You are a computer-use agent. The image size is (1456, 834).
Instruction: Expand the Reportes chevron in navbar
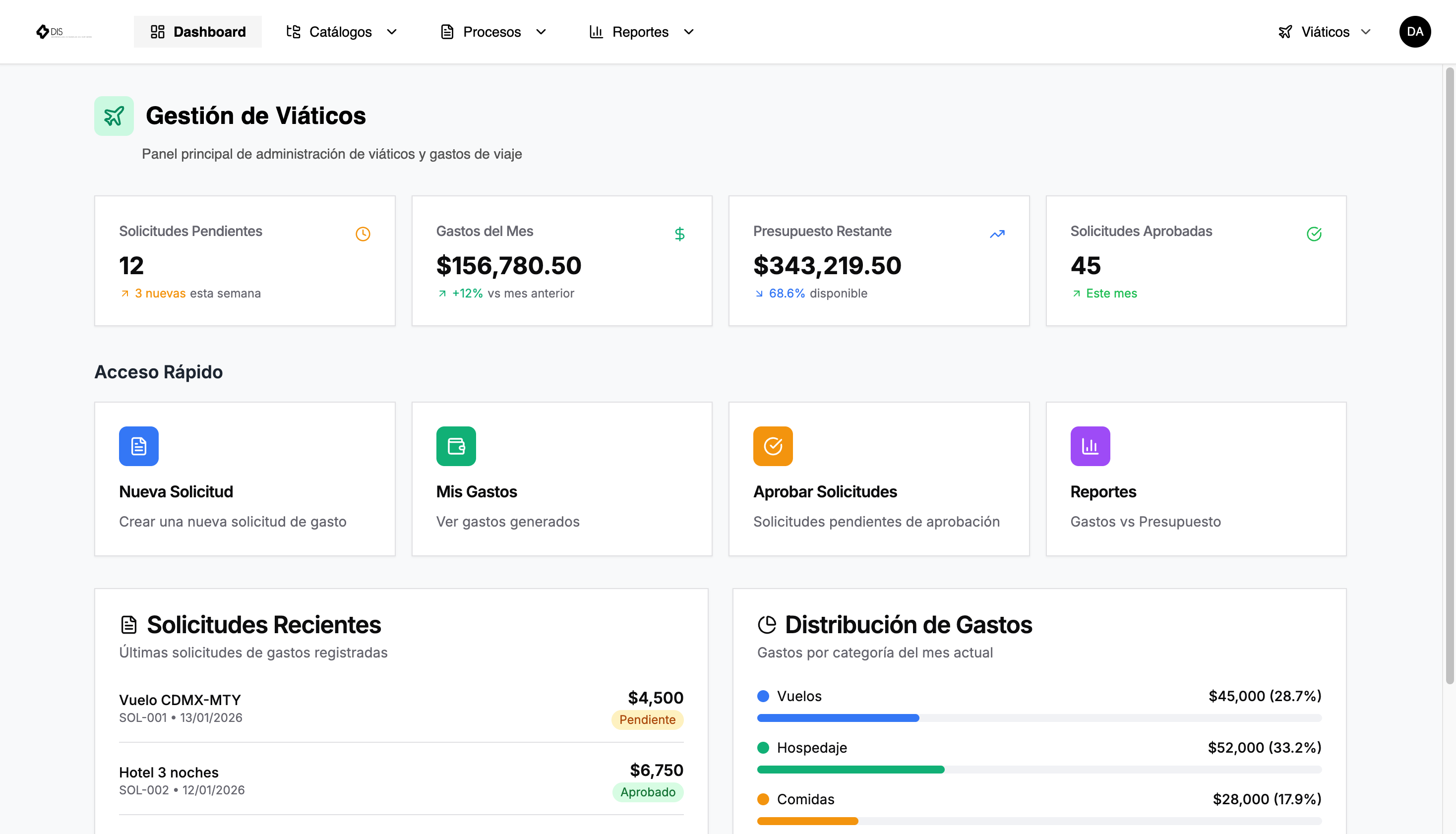click(x=688, y=32)
